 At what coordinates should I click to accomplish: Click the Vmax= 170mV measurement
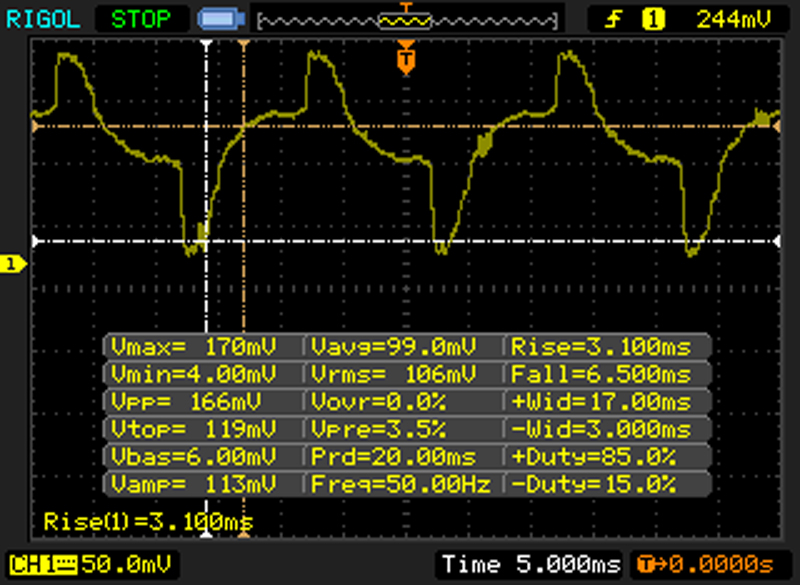click(194, 347)
